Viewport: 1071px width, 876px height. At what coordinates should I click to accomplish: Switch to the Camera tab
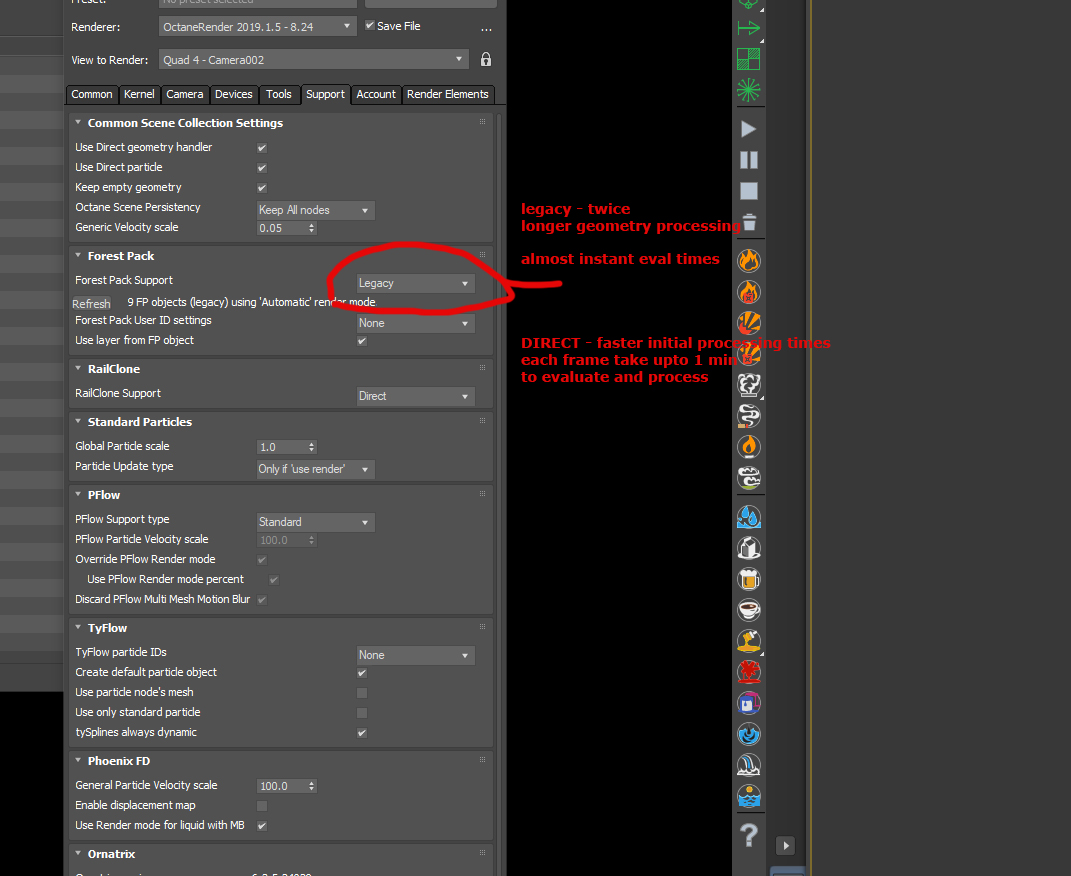pos(184,94)
